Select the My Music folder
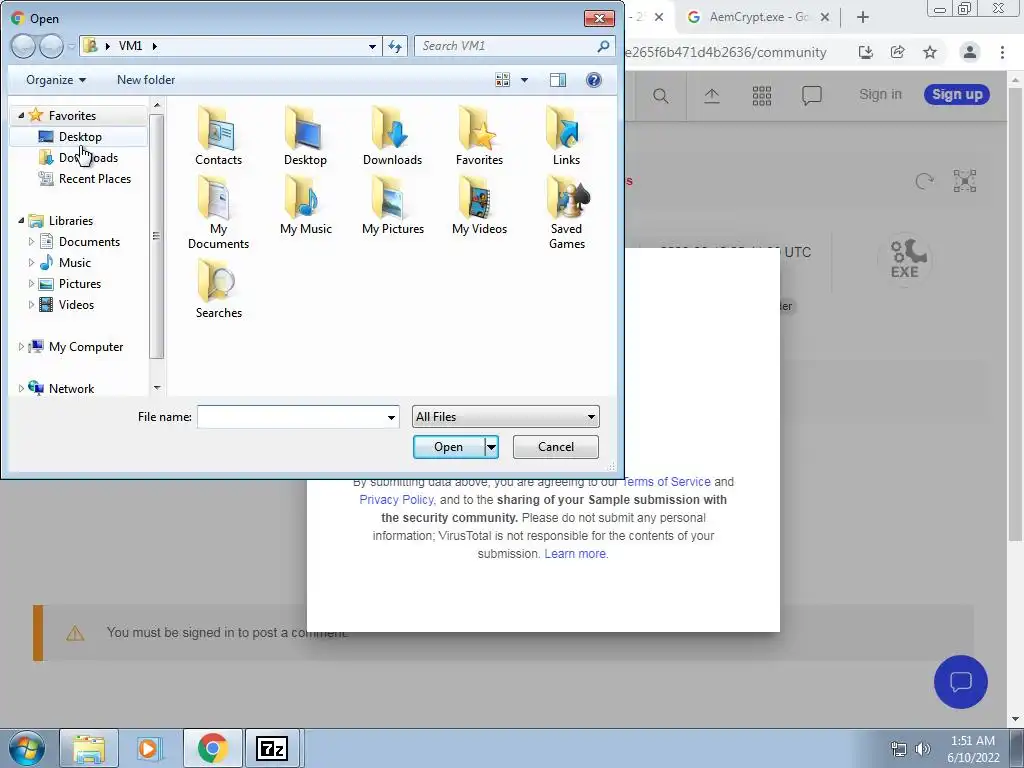This screenshot has height=768, width=1024. pos(306,206)
